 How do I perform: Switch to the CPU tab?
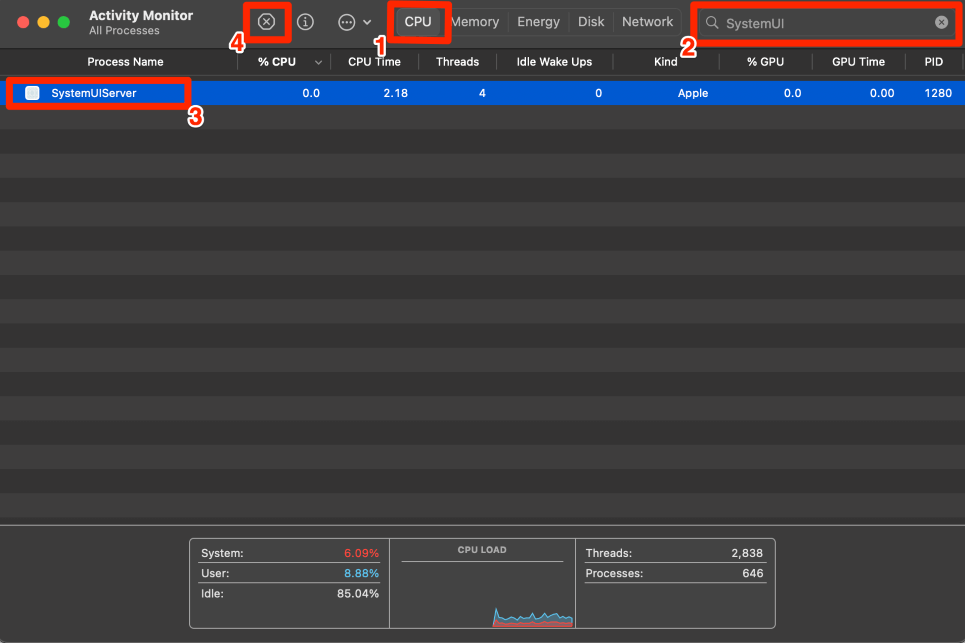418,22
